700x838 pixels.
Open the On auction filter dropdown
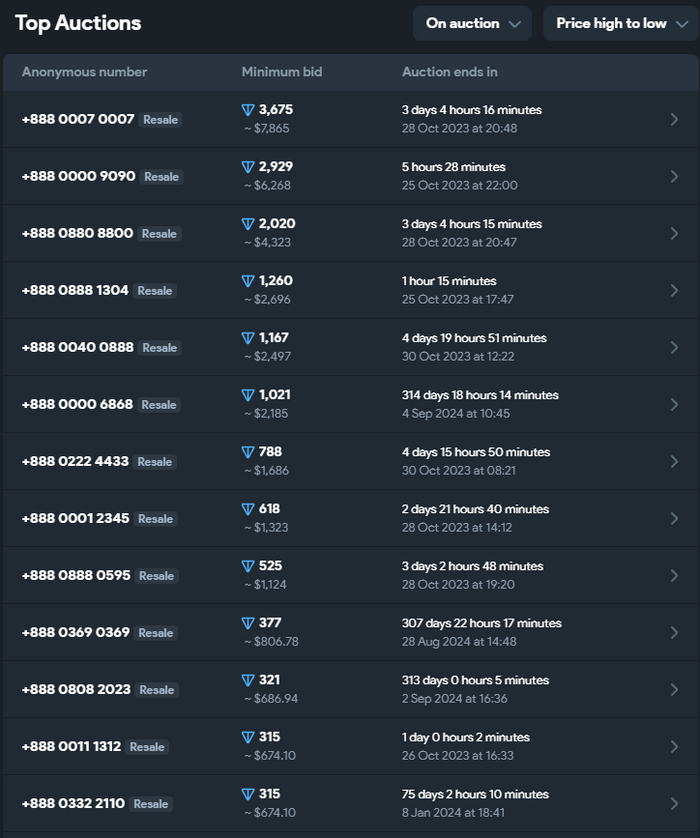pos(473,23)
